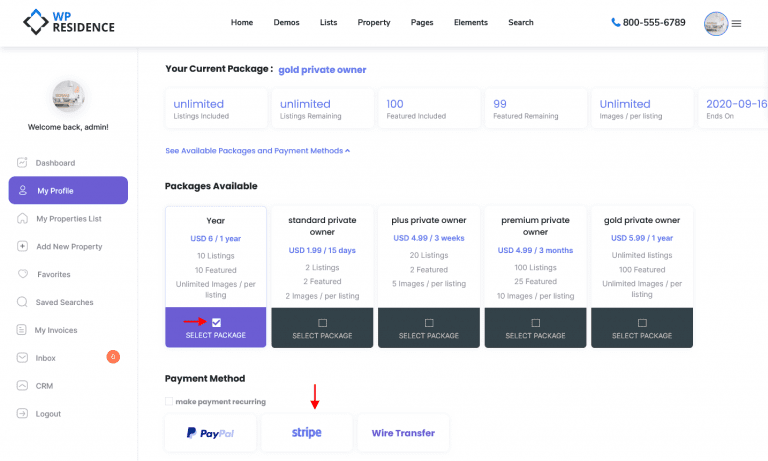This screenshot has width=768, height=461.
Task: Open My Invoices in sidebar
Action: (x=56, y=330)
